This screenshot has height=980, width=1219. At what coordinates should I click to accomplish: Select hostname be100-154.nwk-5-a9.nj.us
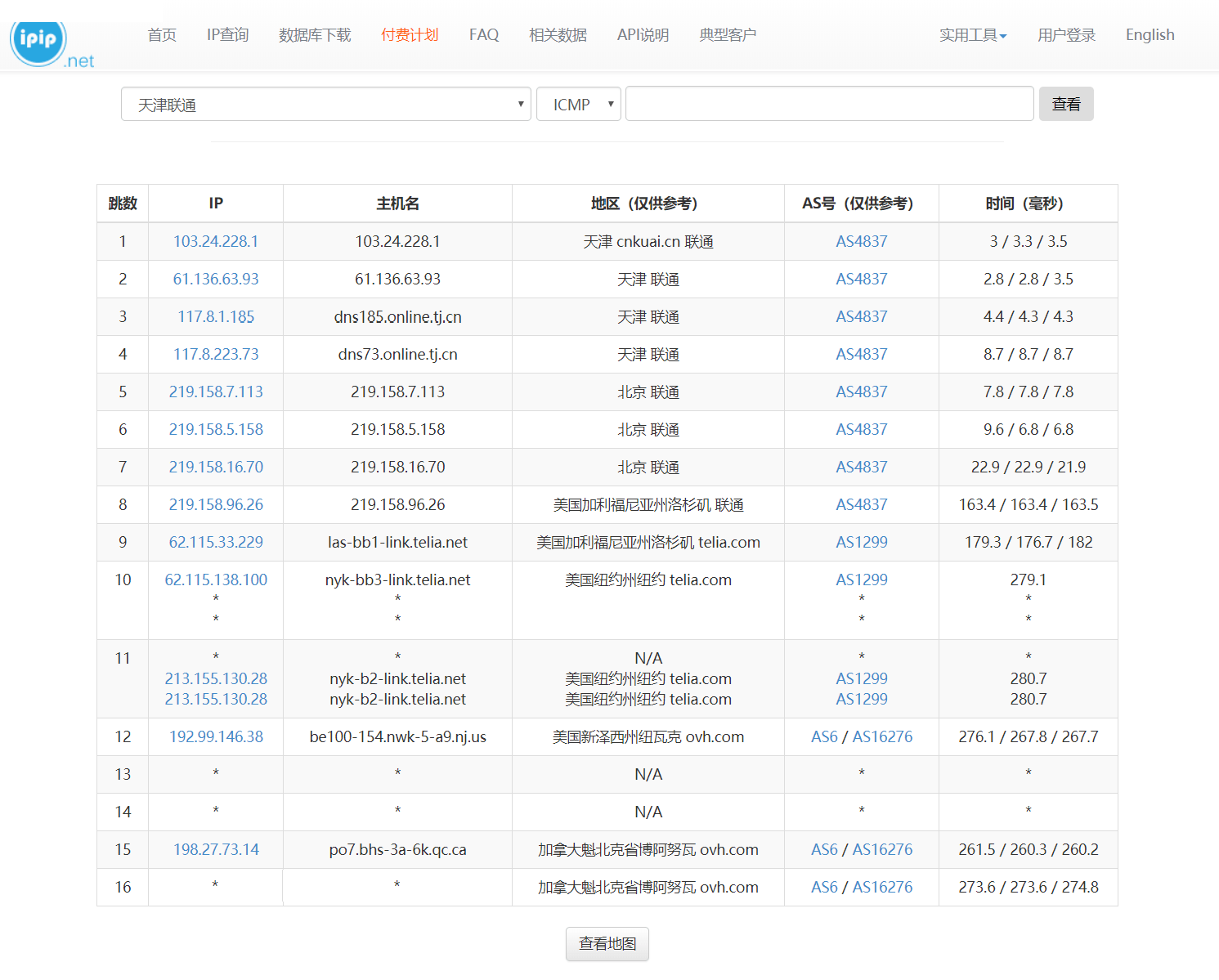397,737
